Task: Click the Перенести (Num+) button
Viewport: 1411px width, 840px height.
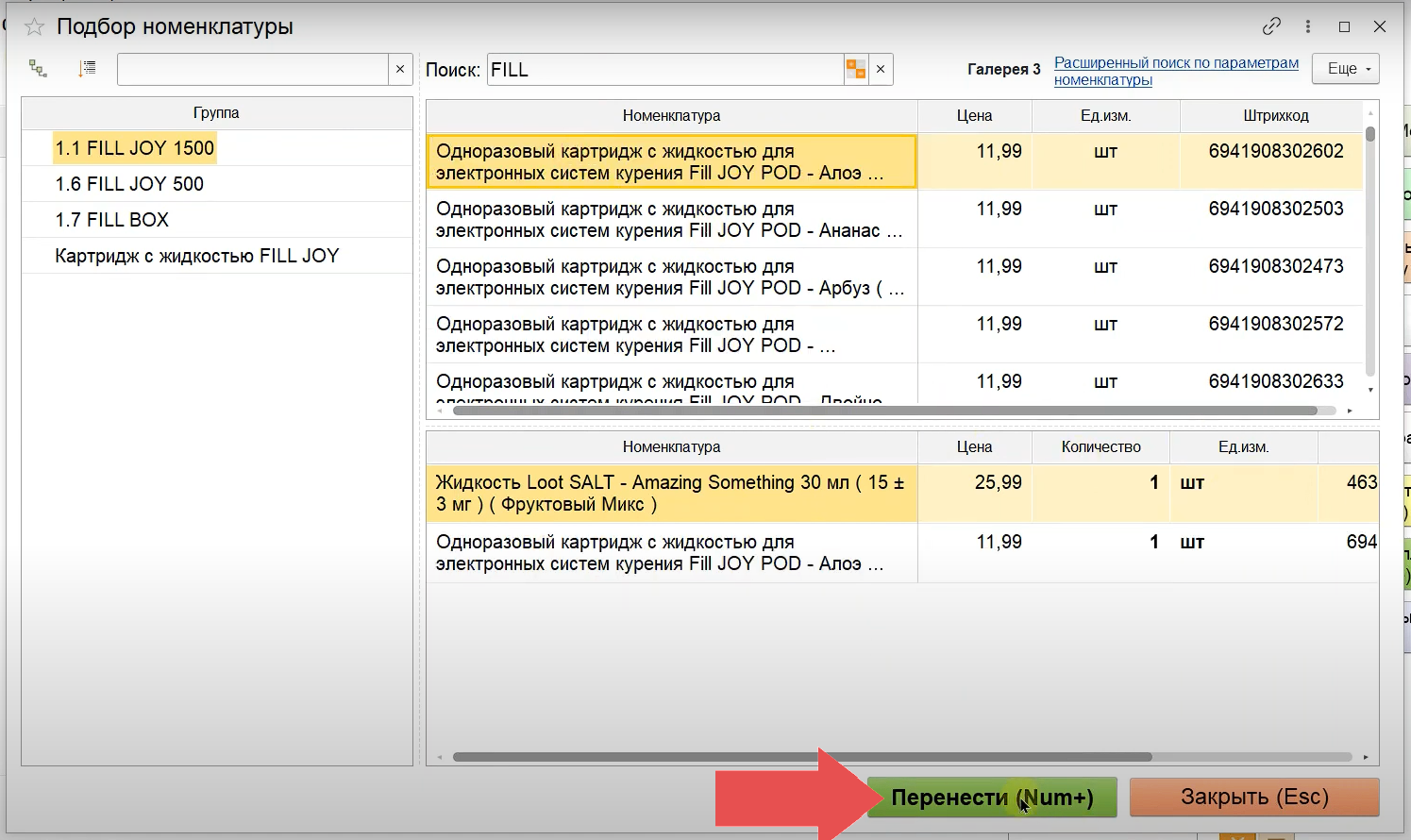Action: (x=991, y=798)
